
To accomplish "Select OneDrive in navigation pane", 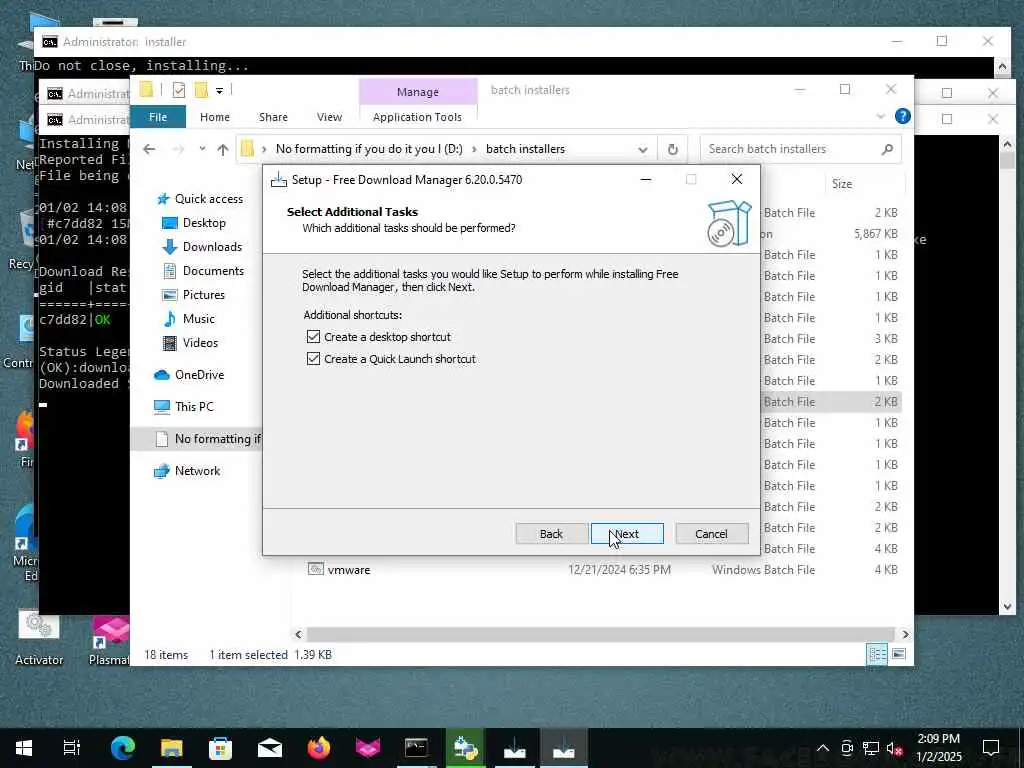I will pos(199,375).
